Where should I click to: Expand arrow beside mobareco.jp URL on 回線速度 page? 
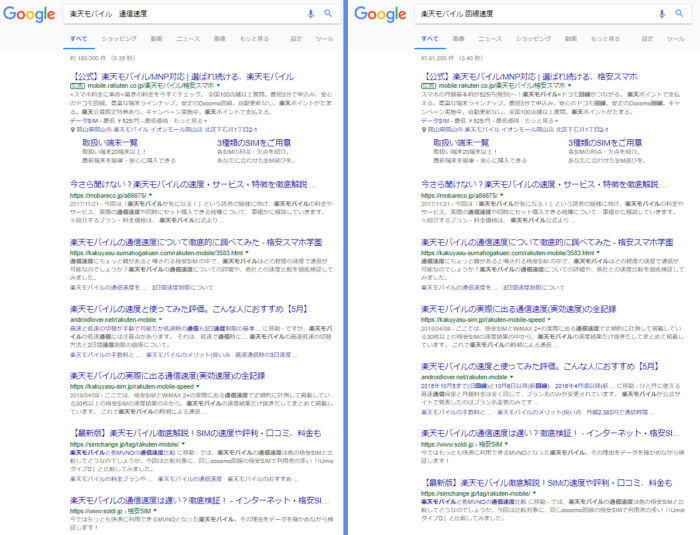tap(502, 195)
